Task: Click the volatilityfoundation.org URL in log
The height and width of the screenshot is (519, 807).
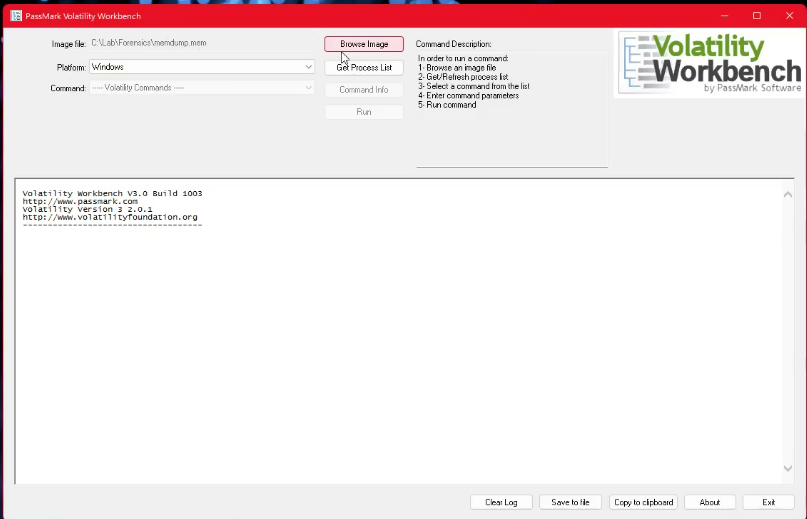Action: (110, 217)
